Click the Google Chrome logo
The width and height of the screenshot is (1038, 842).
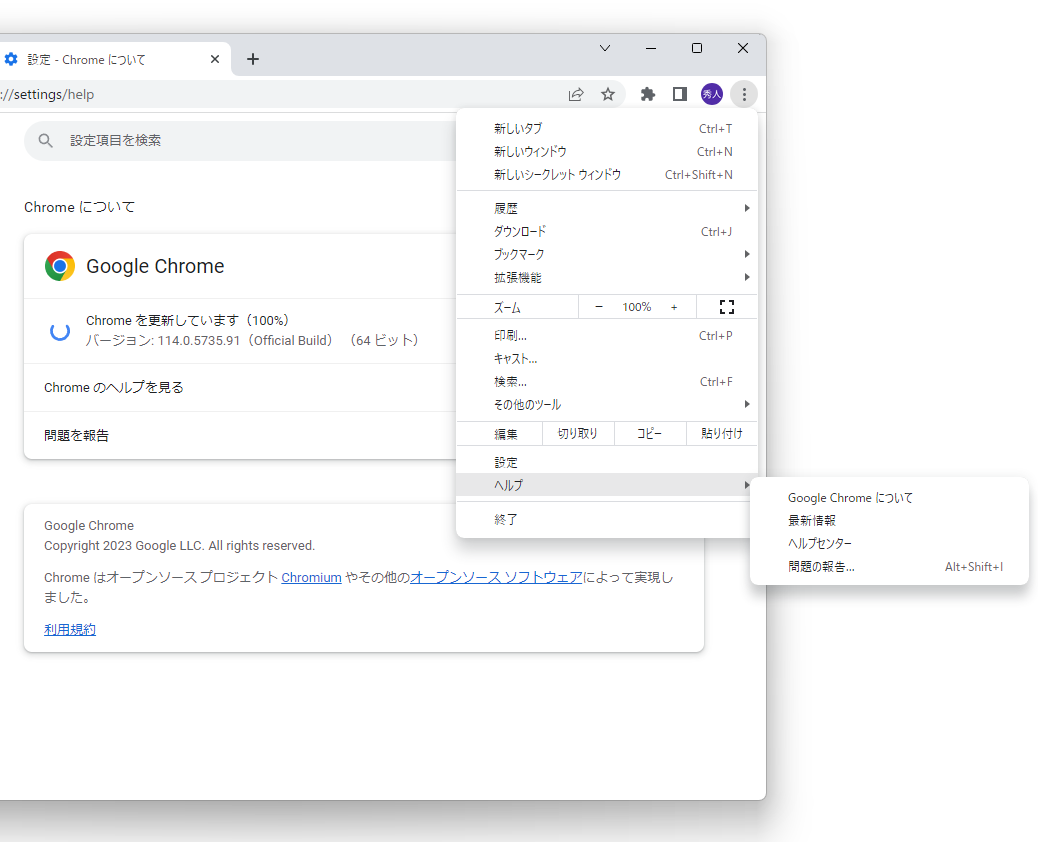(59, 266)
